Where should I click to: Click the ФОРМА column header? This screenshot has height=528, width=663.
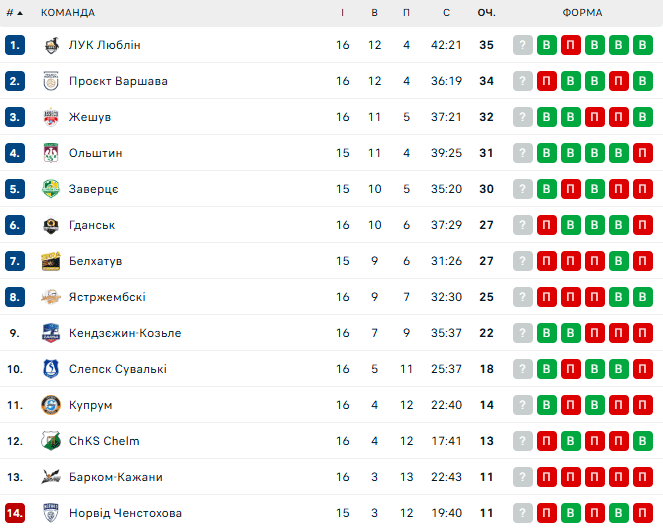(582, 12)
